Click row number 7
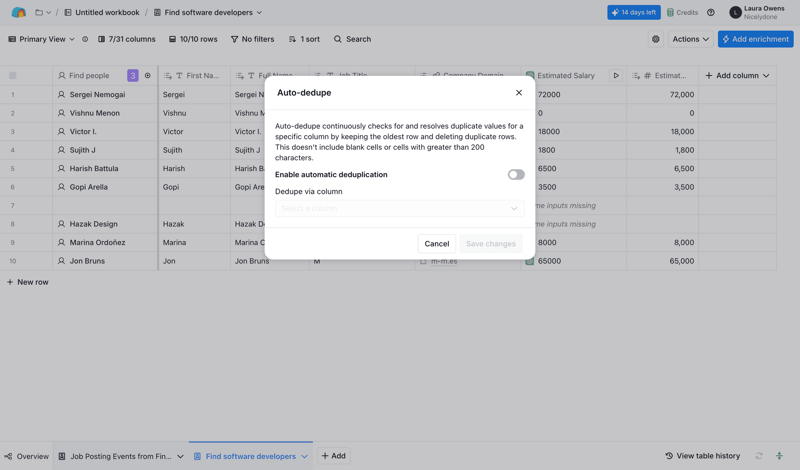This screenshot has width=800, height=470. pyautogui.click(x=13, y=205)
